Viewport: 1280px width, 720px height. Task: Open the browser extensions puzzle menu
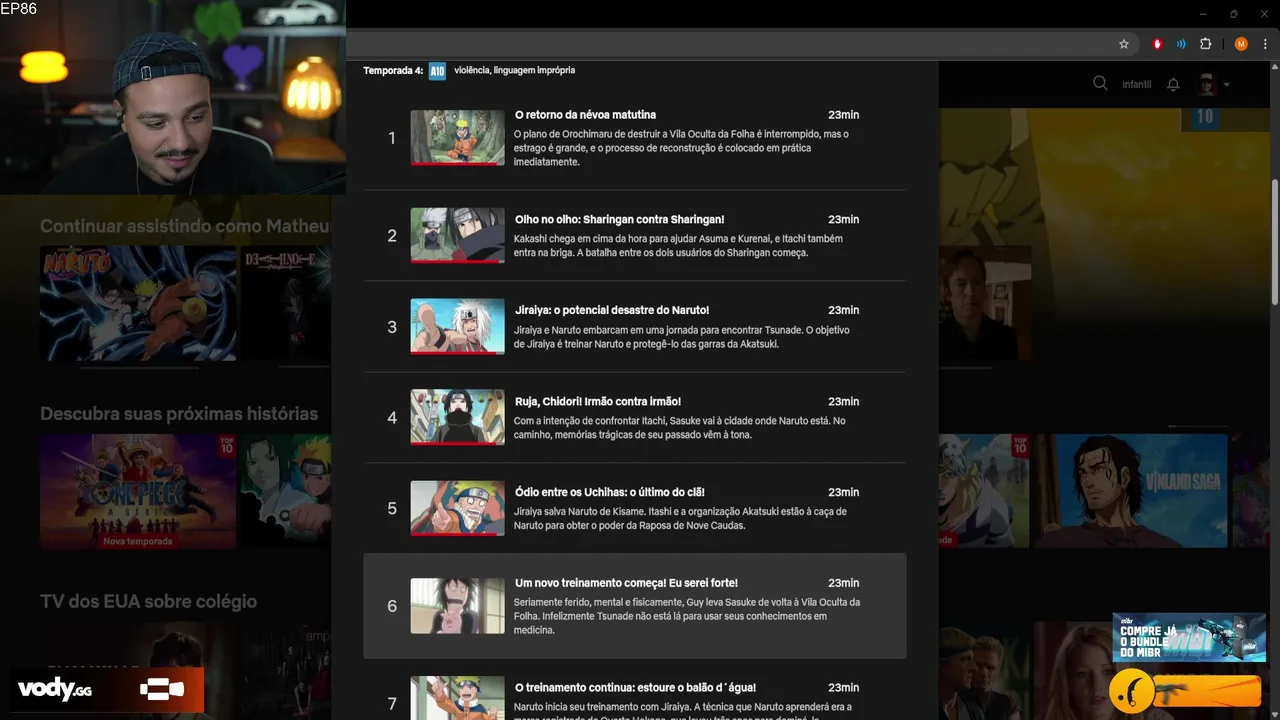tap(1205, 44)
